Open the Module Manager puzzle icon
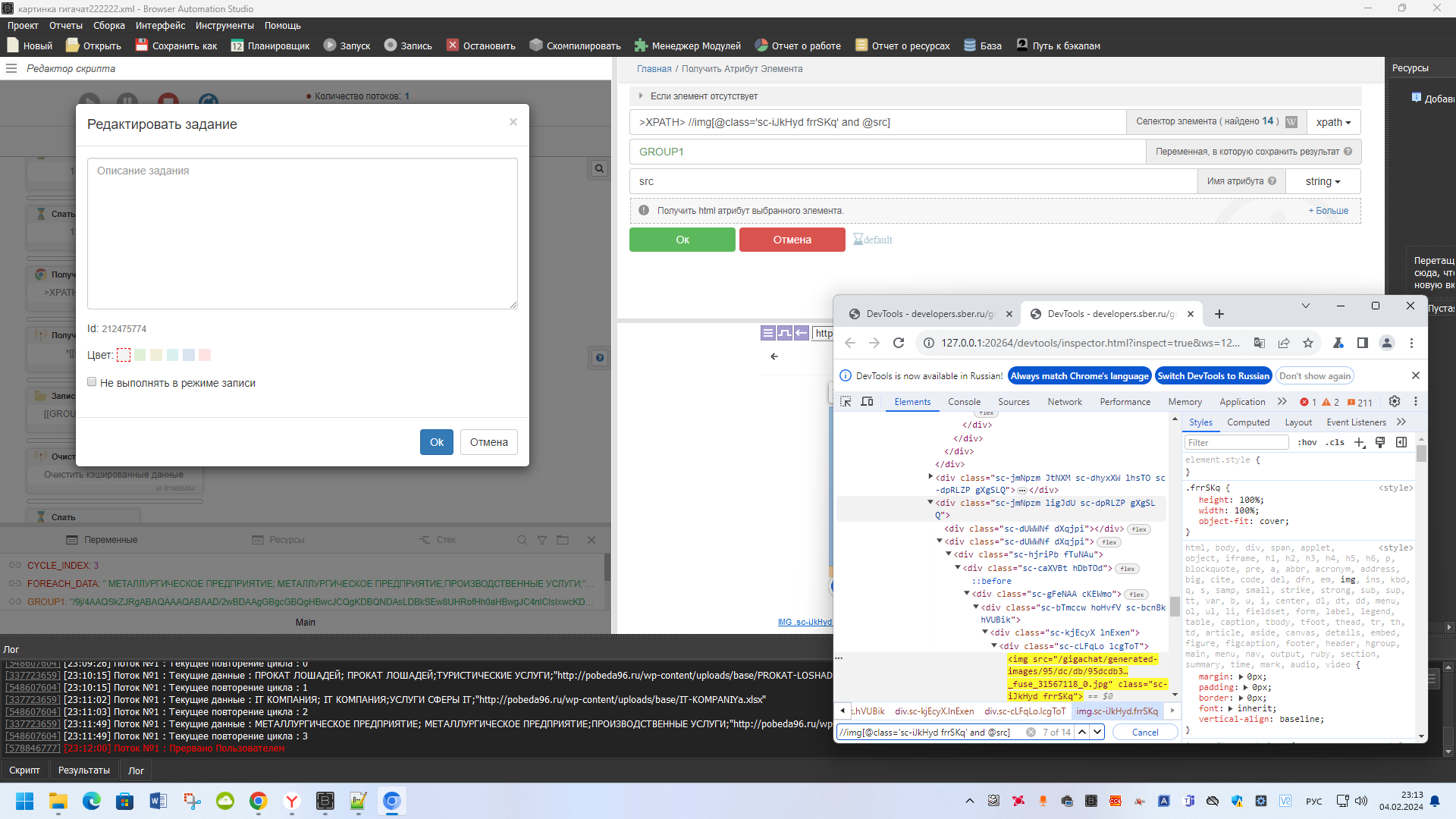Screen dimensions: 1456x819 pos(641,45)
